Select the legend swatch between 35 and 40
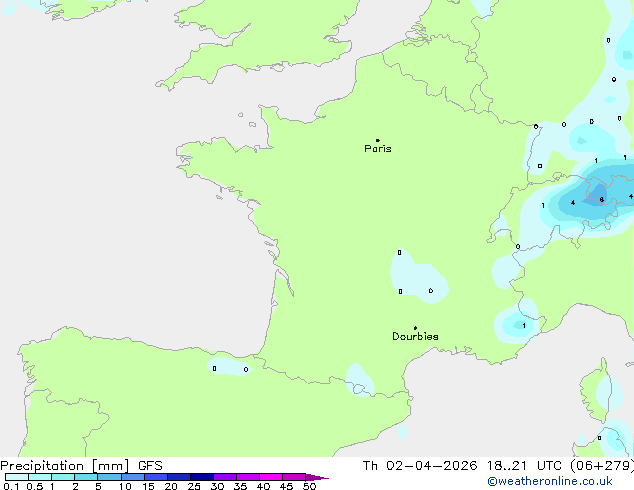Viewport: 634px width, 490px height. point(248,477)
